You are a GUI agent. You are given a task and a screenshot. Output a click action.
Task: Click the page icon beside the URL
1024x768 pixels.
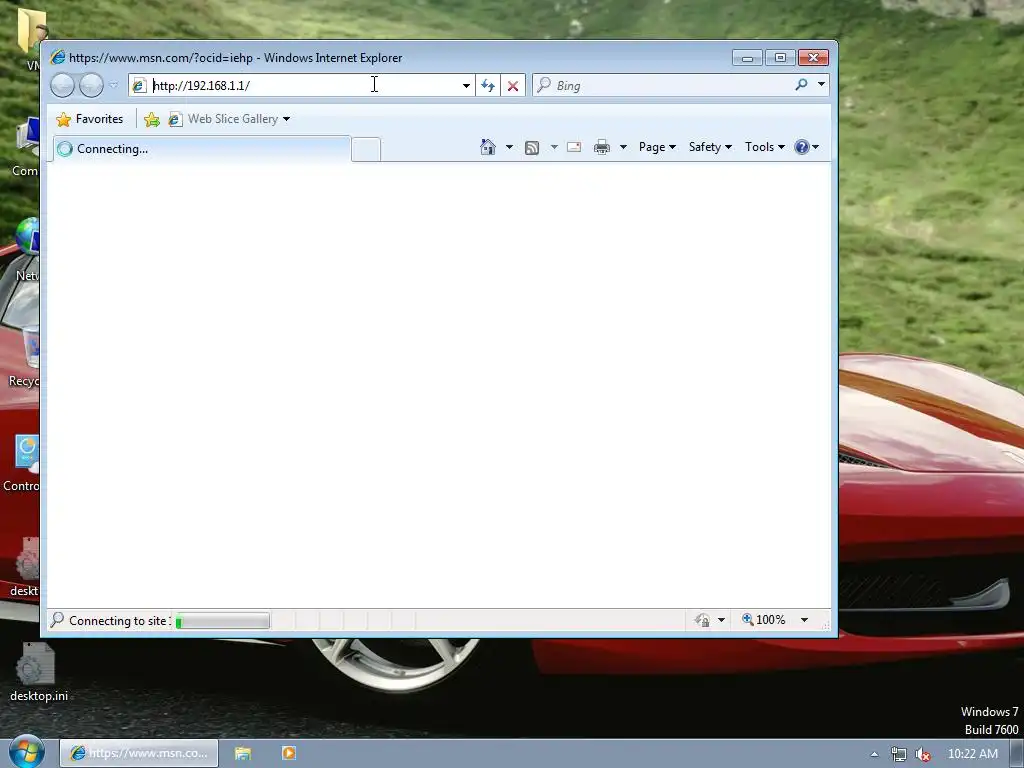click(x=139, y=86)
